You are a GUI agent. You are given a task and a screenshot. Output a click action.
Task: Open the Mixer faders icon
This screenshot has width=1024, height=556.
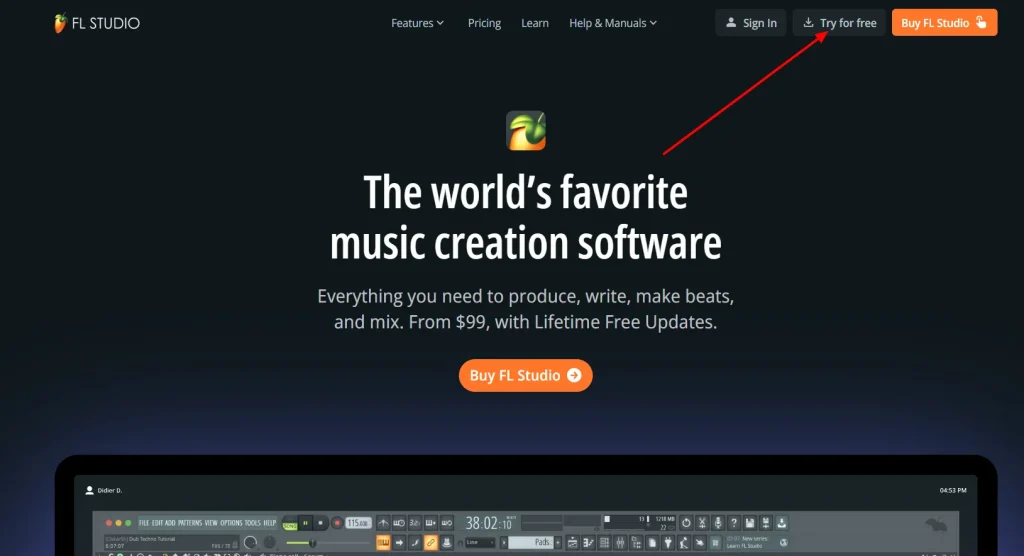pos(620,542)
